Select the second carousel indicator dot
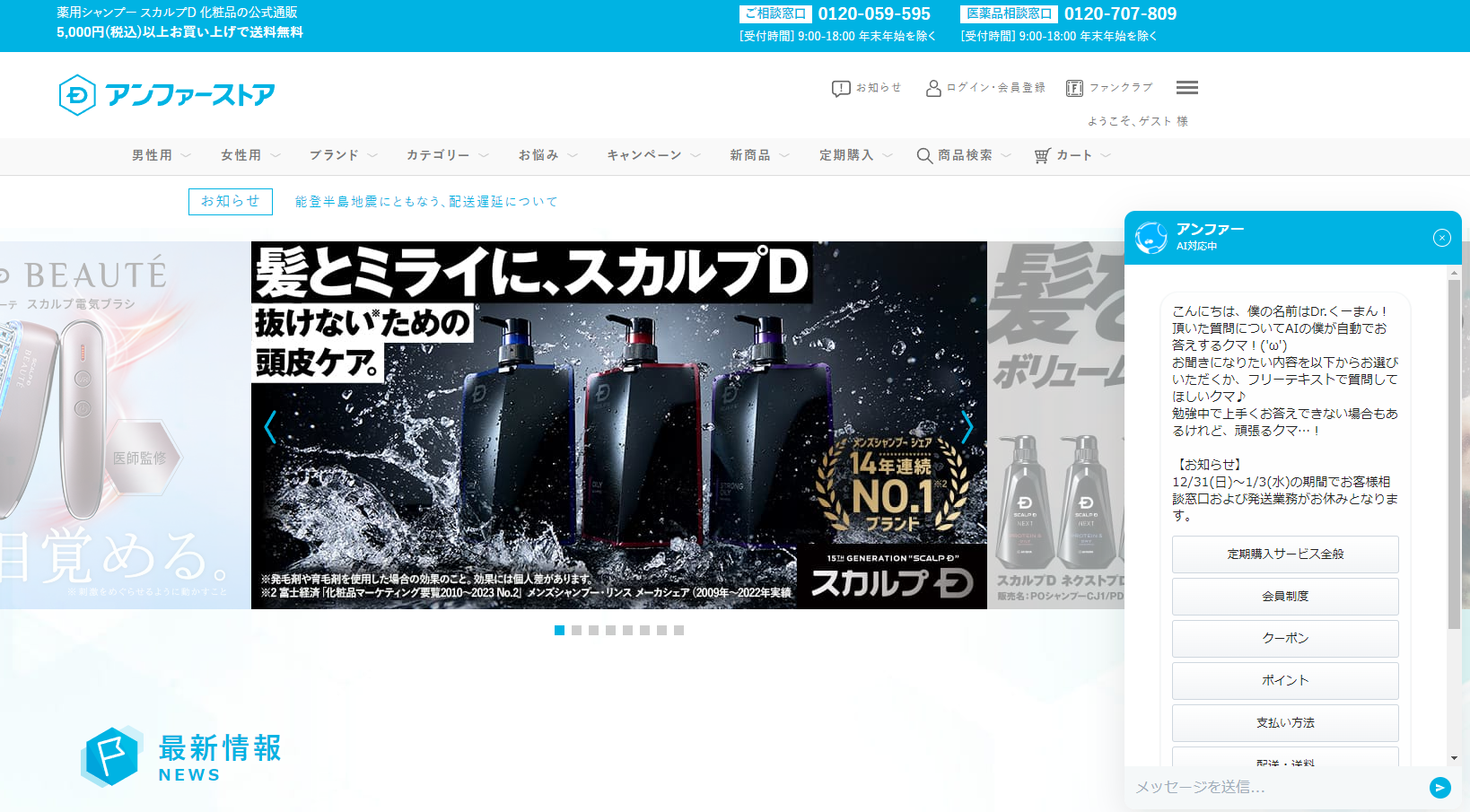This screenshot has height=812, width=1470. click(x=576, y=631)
